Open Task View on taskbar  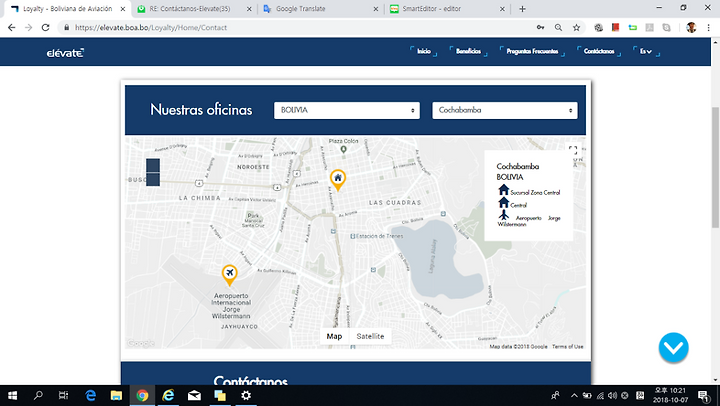pyautogui.click(x=63, y=395)
